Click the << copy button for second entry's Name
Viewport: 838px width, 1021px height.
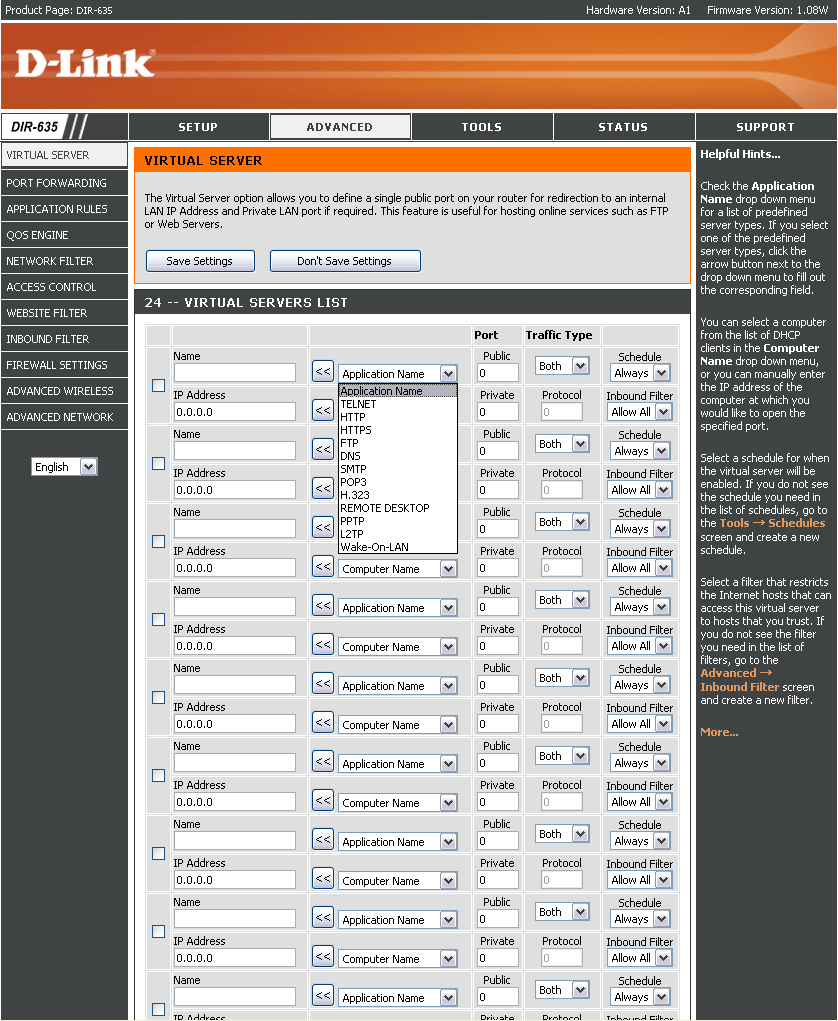[323, 450]
